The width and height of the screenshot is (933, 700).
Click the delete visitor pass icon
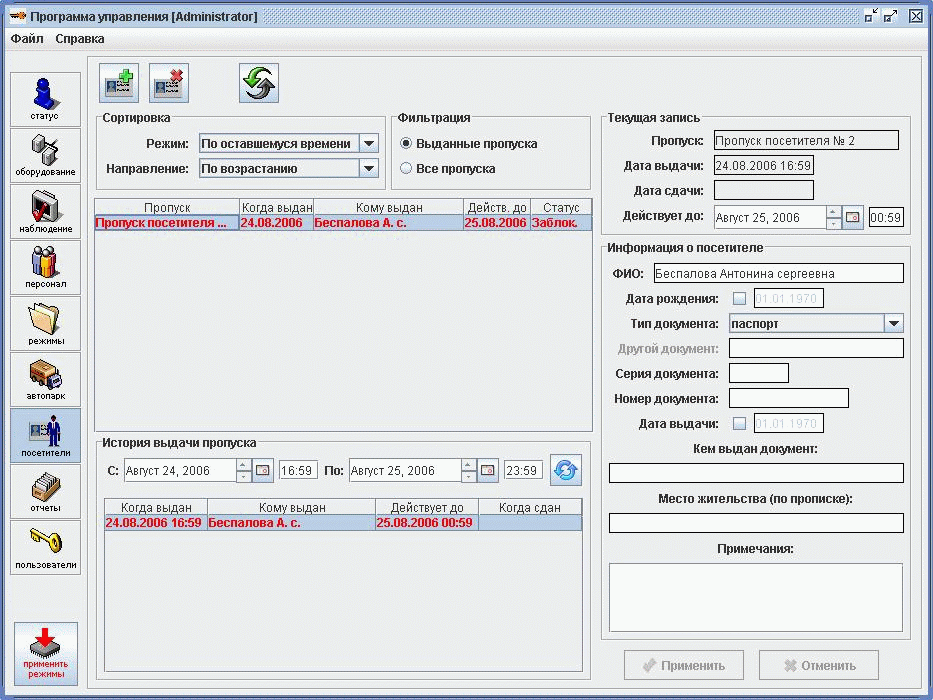point(169,83)
